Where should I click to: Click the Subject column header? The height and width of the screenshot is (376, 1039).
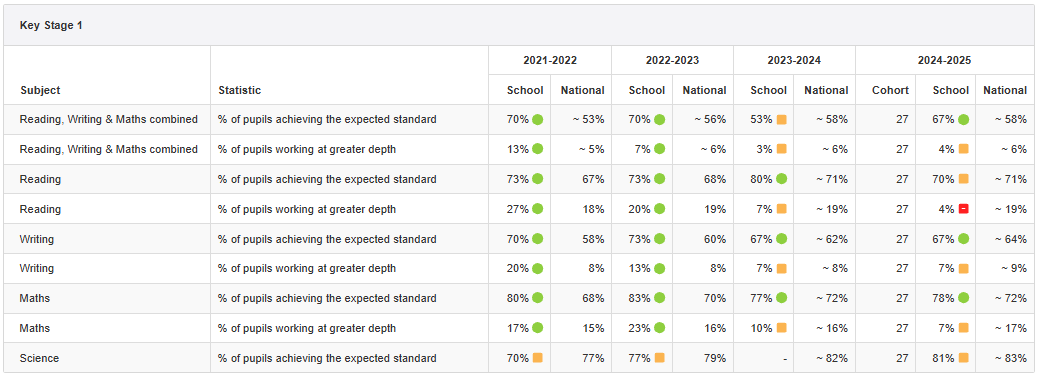pyautogui.click(x=40, y=90)
